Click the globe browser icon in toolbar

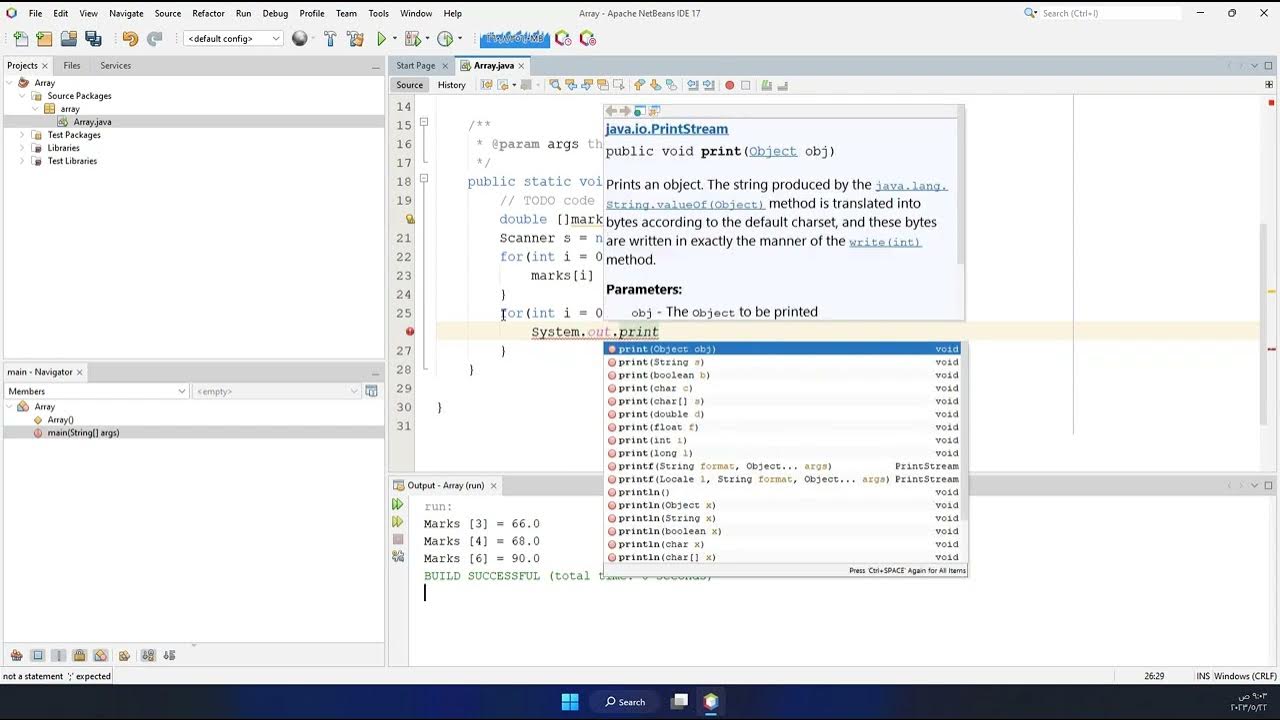tap(299, 38)
